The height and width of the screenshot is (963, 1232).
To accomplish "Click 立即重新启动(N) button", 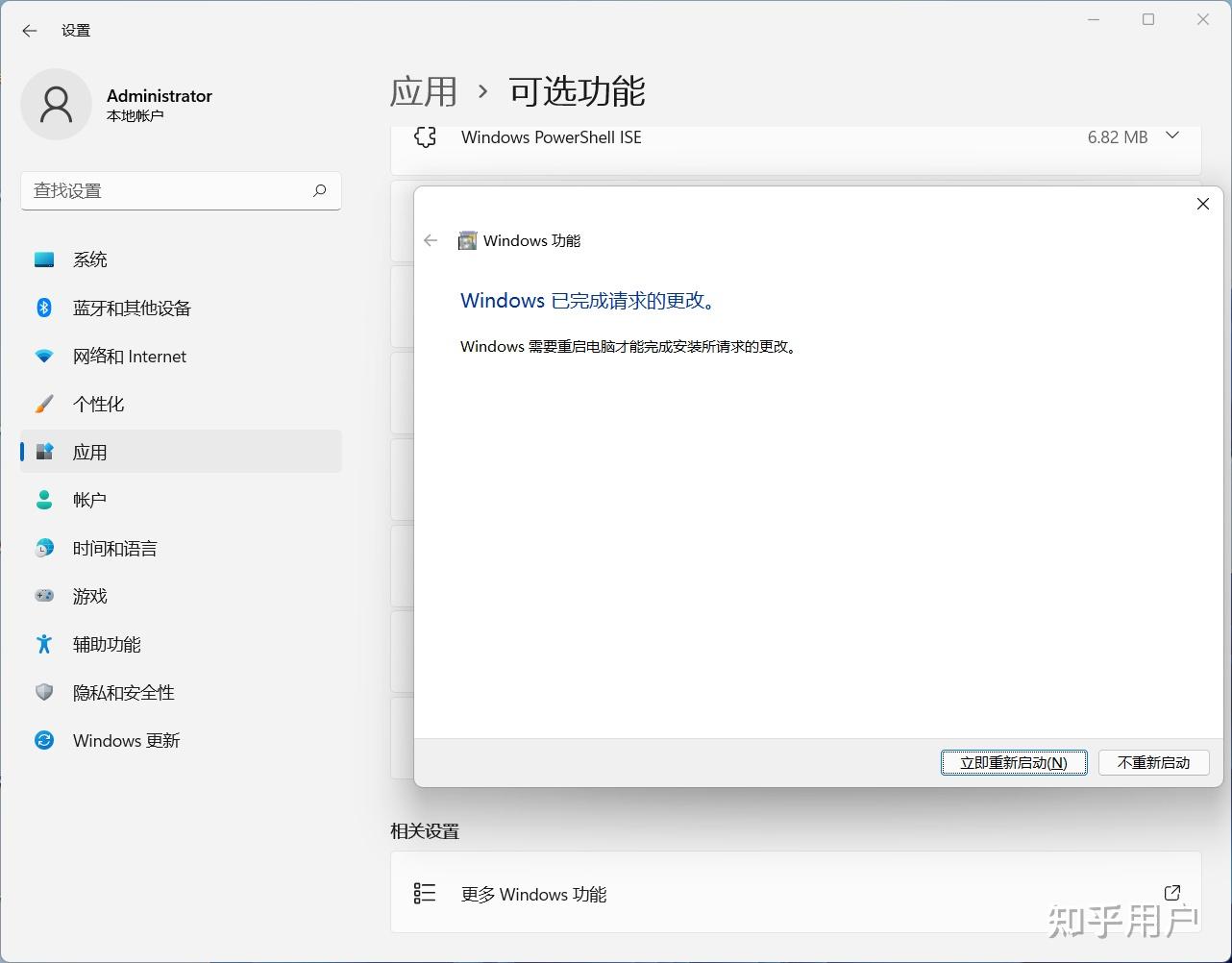I will [x=1014, y=762].
